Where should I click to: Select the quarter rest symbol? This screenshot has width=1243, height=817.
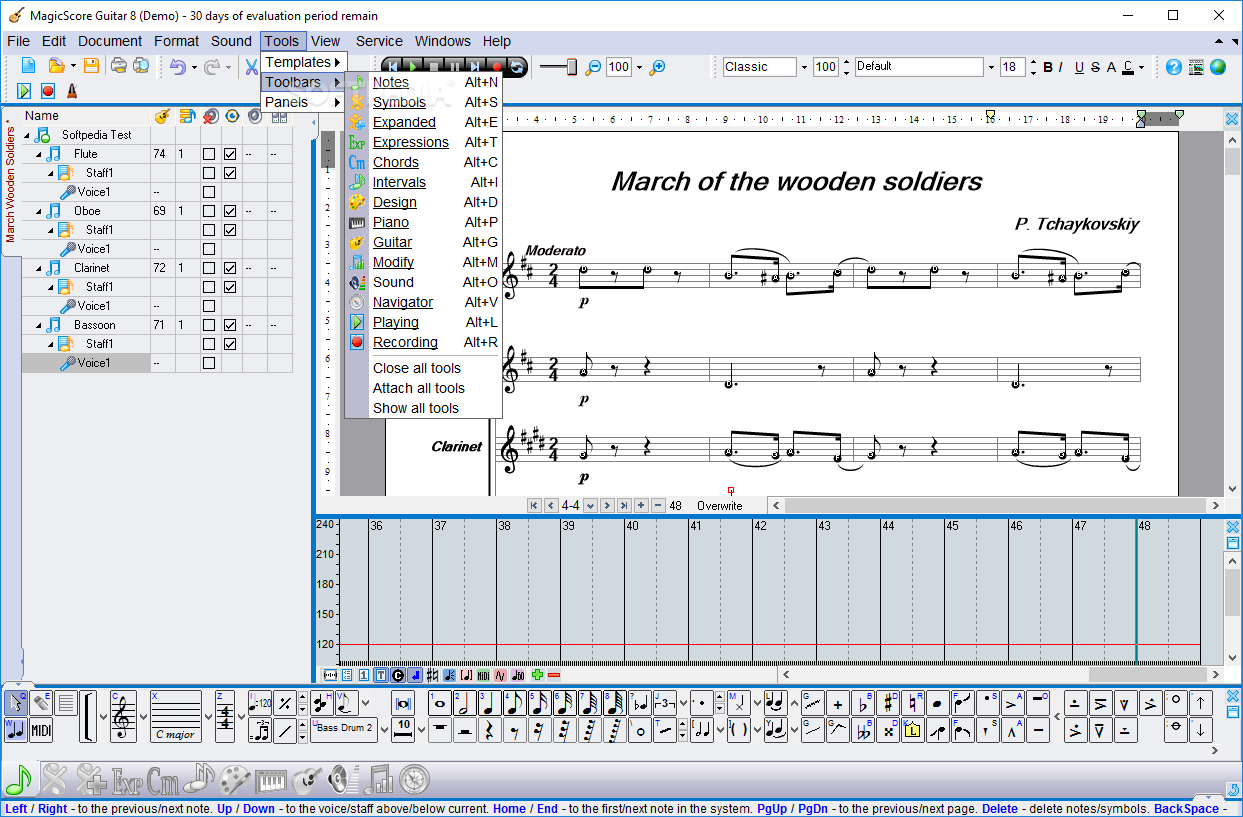pyautogui.click(x=489, y=731)
